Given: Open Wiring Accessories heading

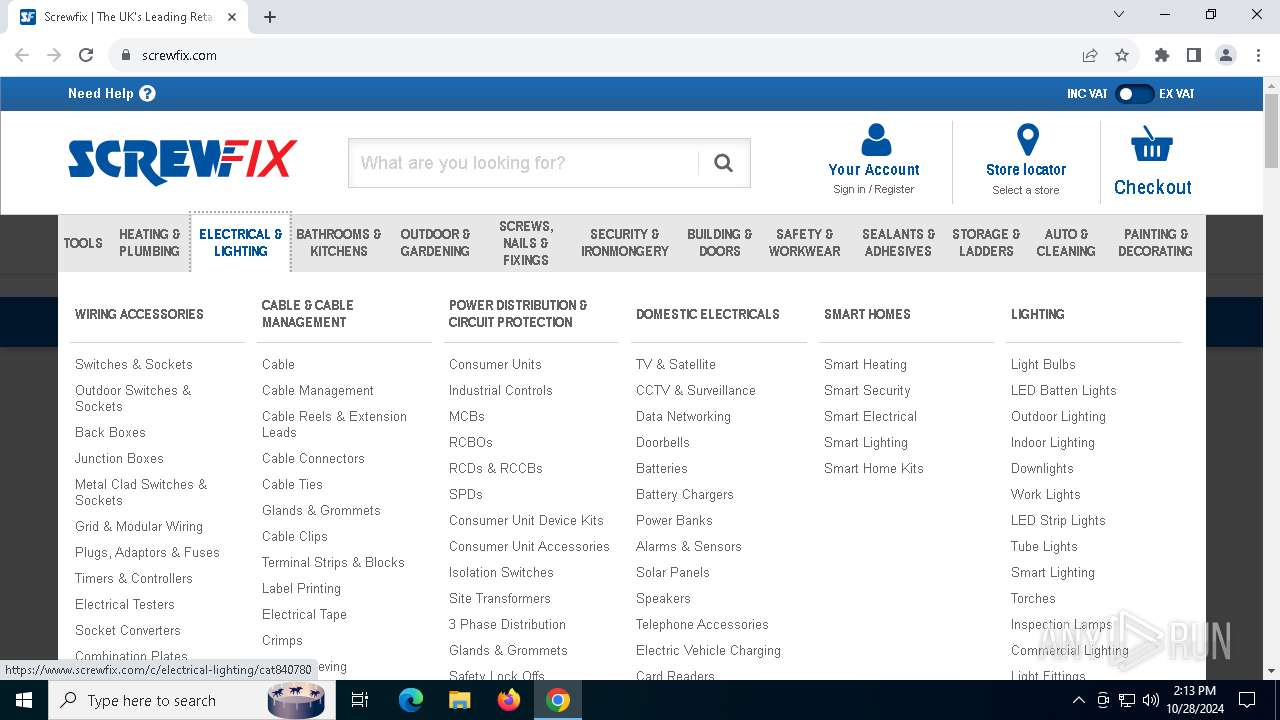Looking at the screenshot, I should point(139,314).
